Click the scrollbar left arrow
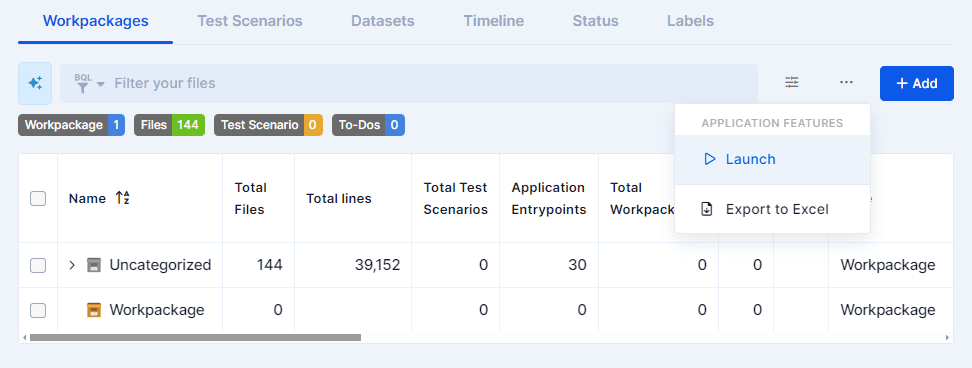This screenshot has height=368, width=972. [24, 338]
